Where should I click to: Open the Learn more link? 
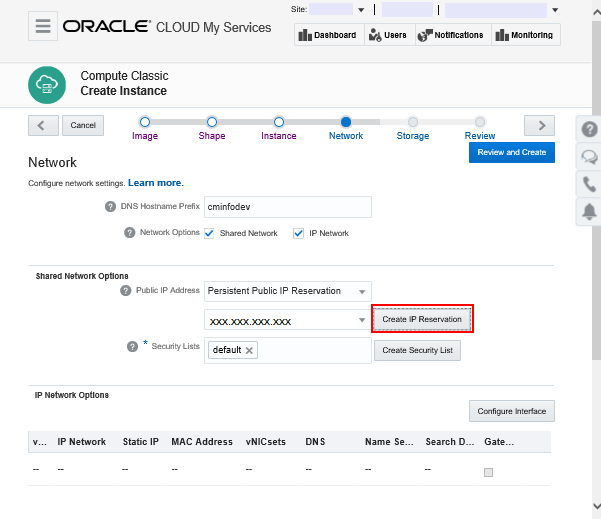[x=156, y=183]
